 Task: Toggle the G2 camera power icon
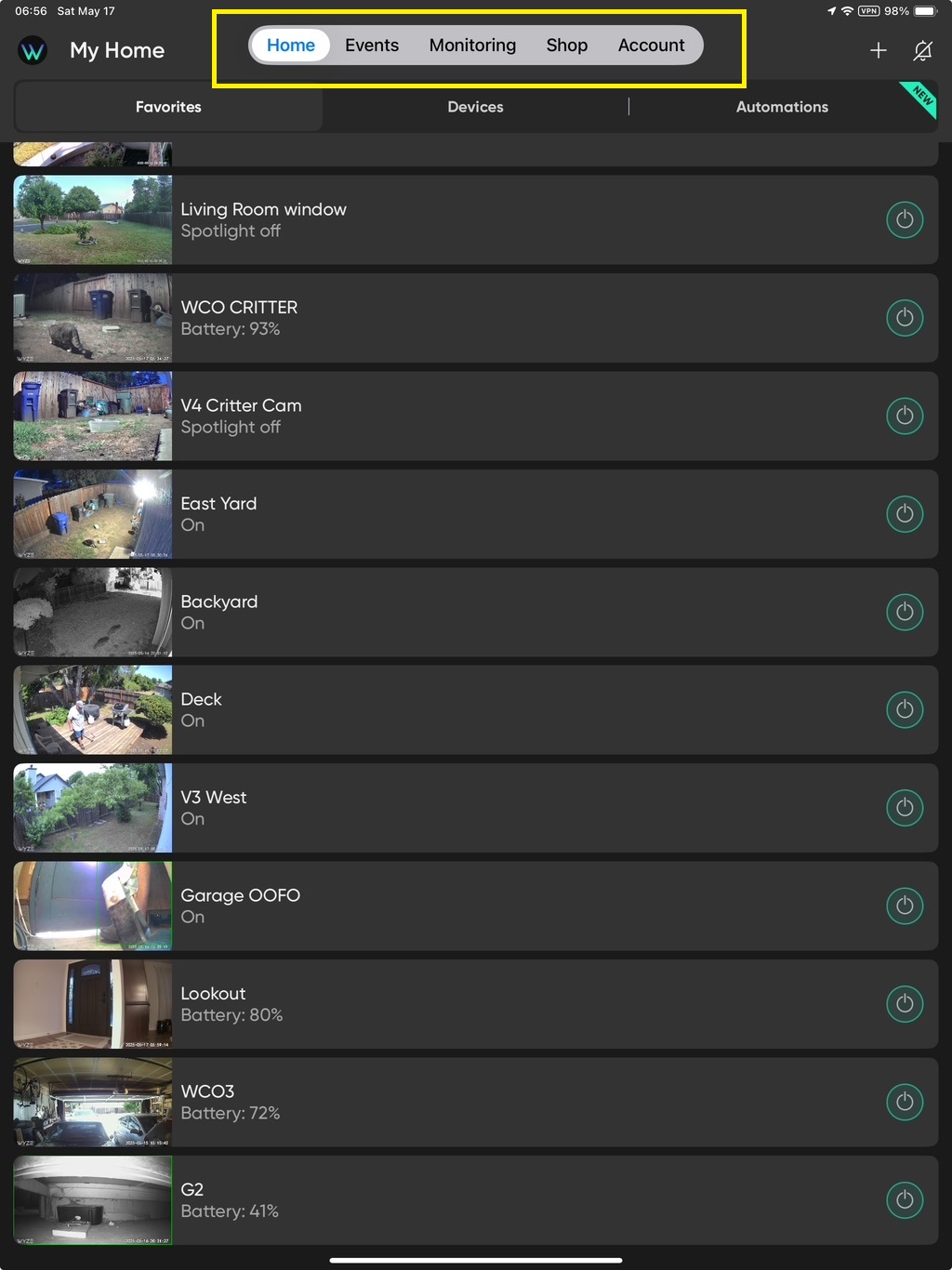905,1200
